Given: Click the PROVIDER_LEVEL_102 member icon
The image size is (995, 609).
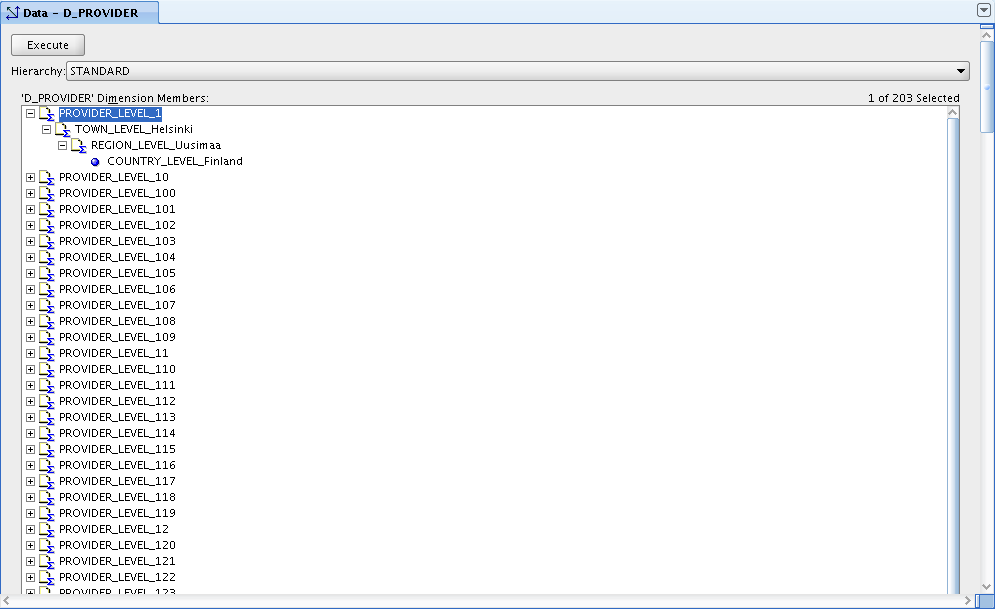Looking at the screenshot, I should click(47, 225).
